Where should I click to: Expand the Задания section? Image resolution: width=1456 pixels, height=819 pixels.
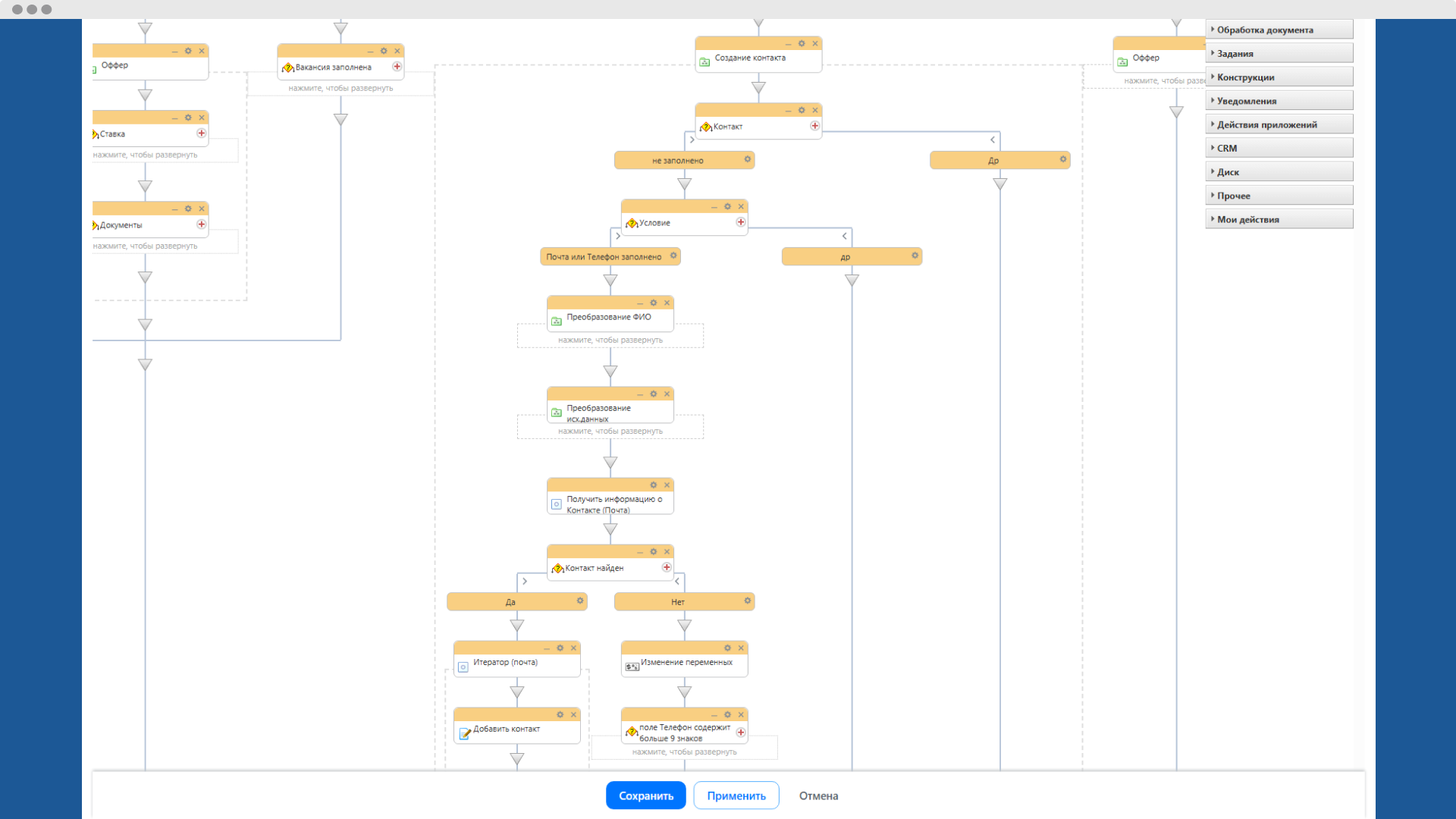(x=1279, y=53)
